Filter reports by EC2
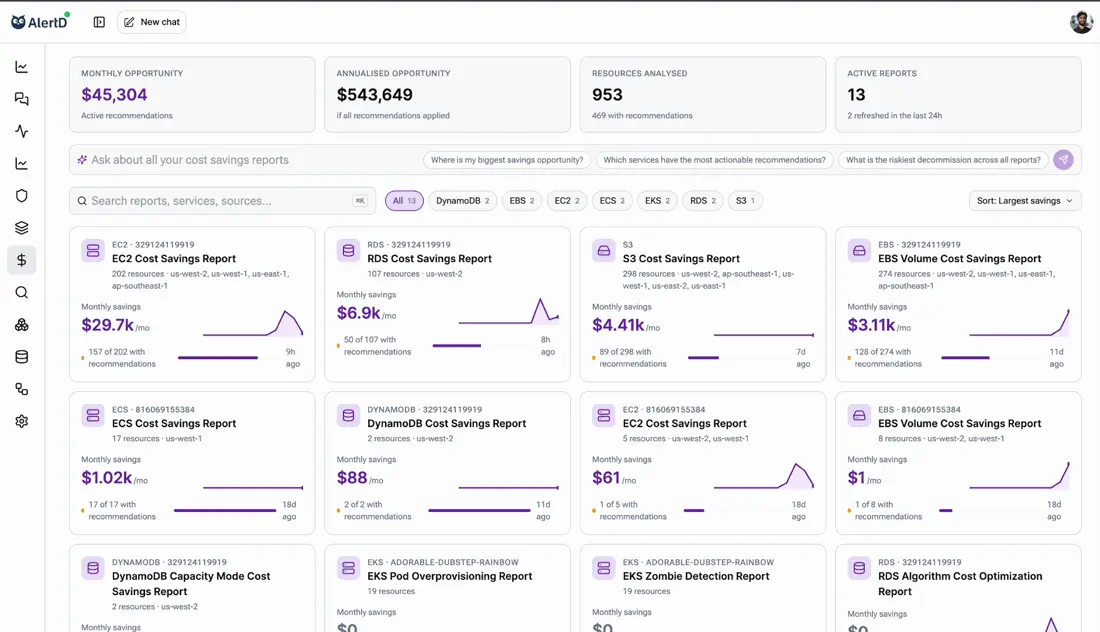 coord(567,201)
